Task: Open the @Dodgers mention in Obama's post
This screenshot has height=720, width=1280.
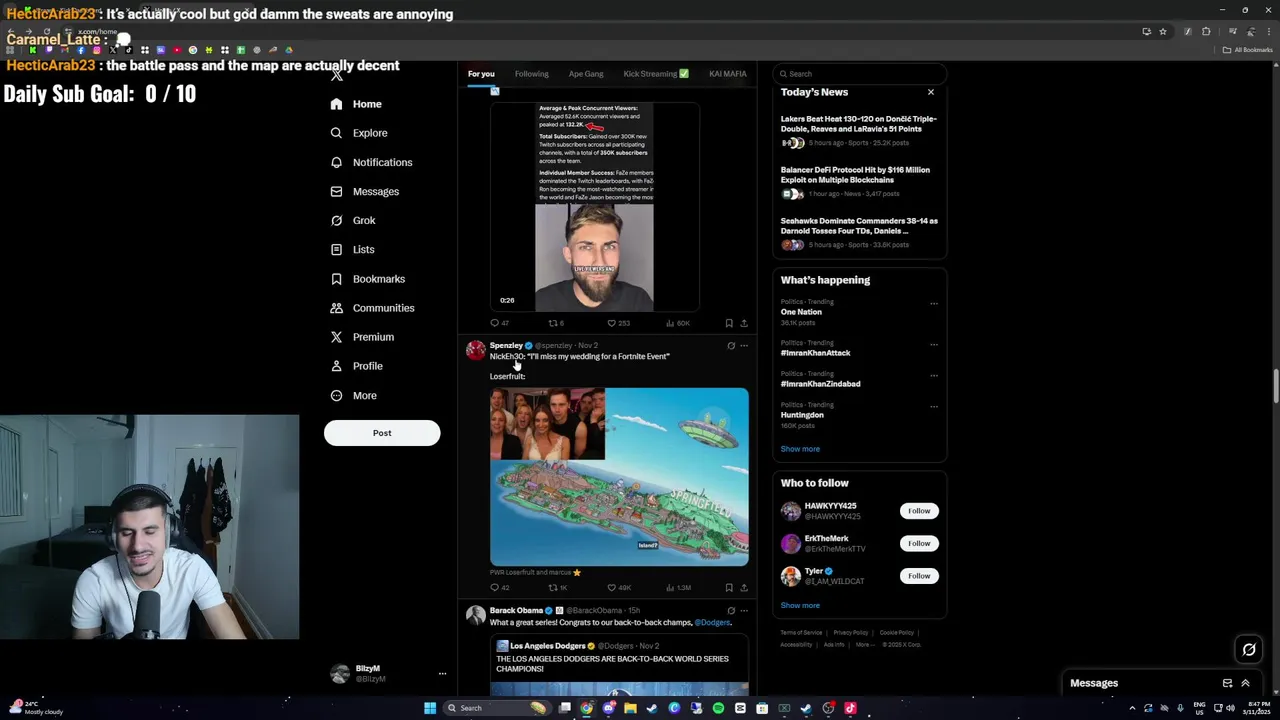Action: (x=713, y=622)
